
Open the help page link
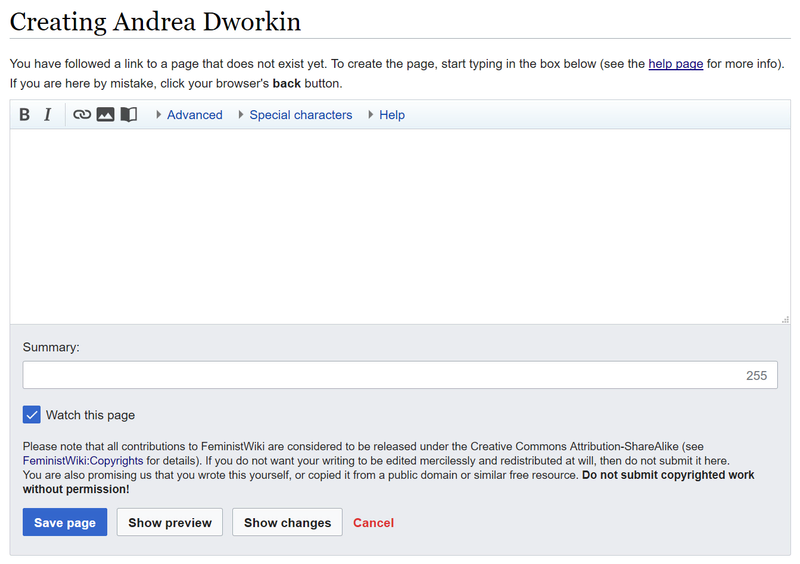pos(676,64)
